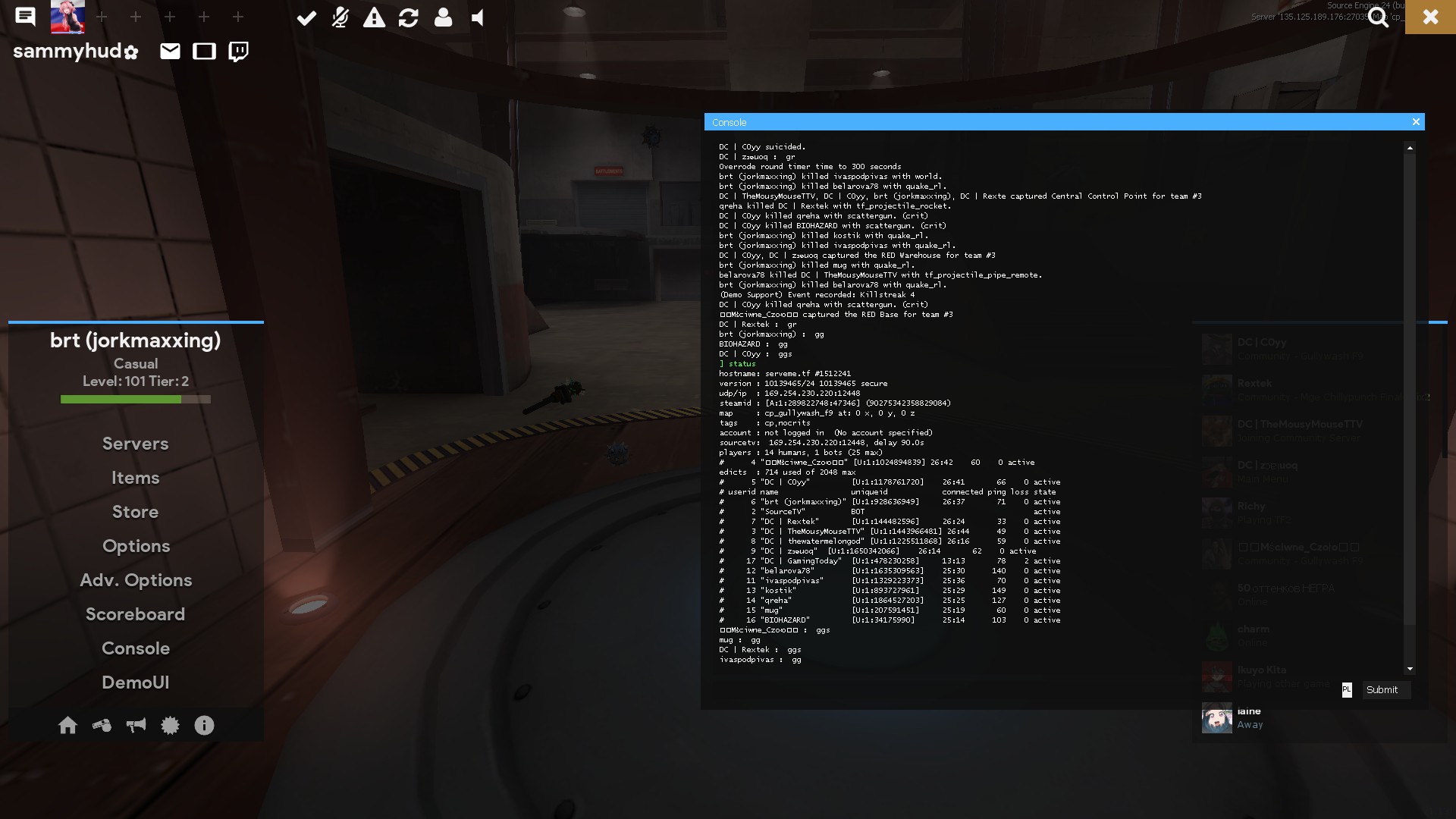
Task: Open the megaphone announcements icon
Action: (x=136, y=726)
